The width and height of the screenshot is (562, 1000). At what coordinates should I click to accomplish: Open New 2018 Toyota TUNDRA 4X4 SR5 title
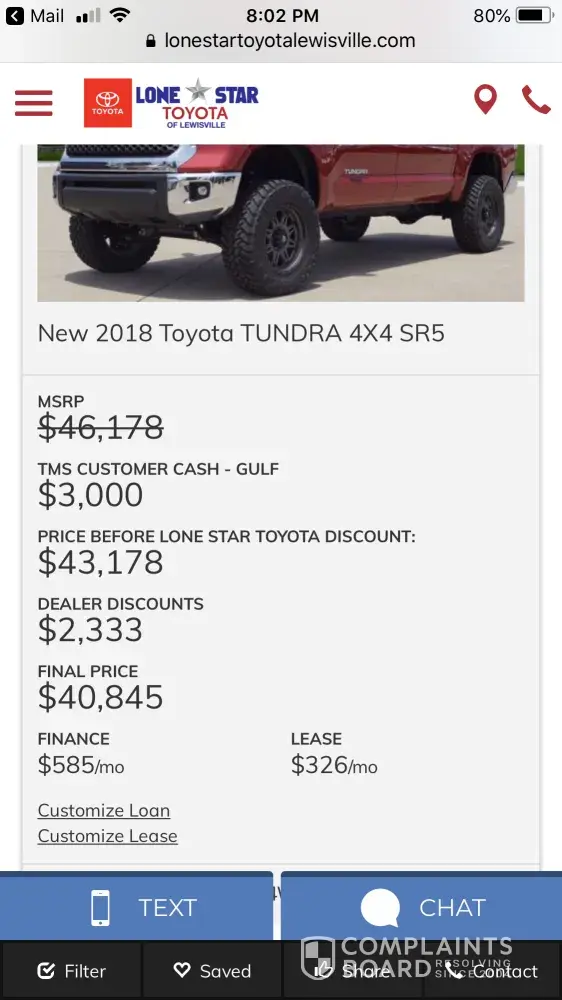pyautogui.click(x=241, y=334)
